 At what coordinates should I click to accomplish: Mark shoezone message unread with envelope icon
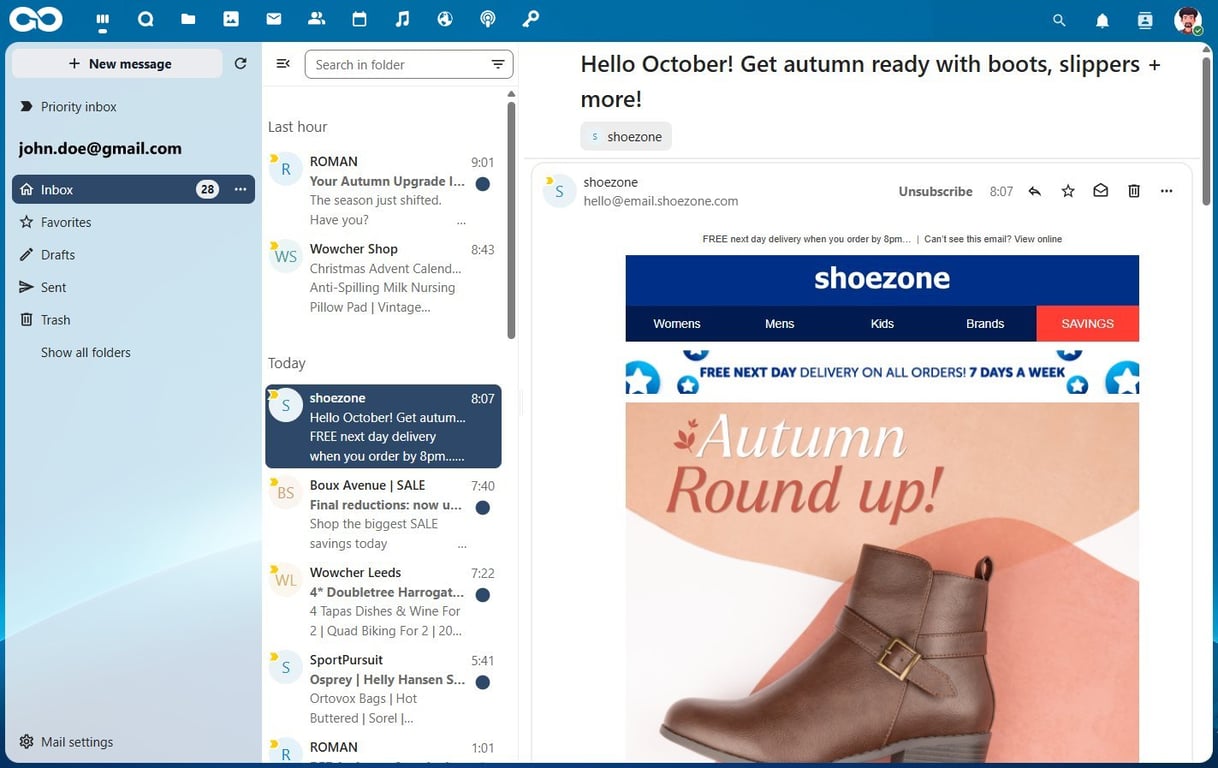(x=1101, y=191)
